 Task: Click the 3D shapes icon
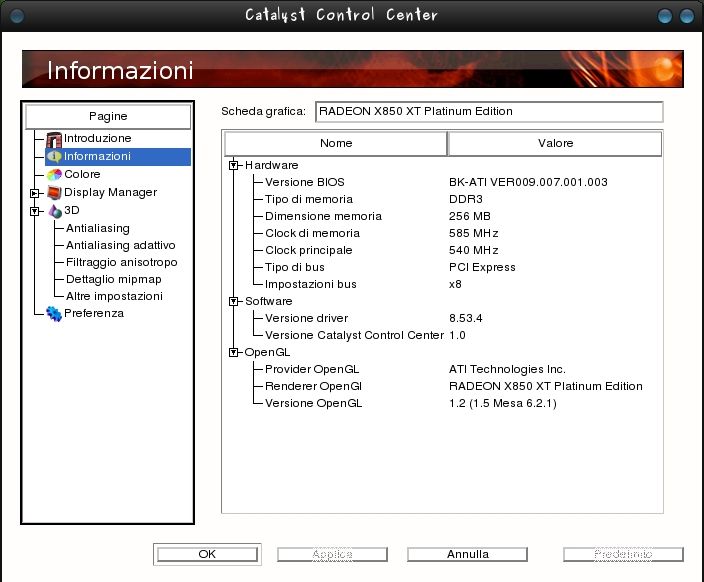click(54, 211)
